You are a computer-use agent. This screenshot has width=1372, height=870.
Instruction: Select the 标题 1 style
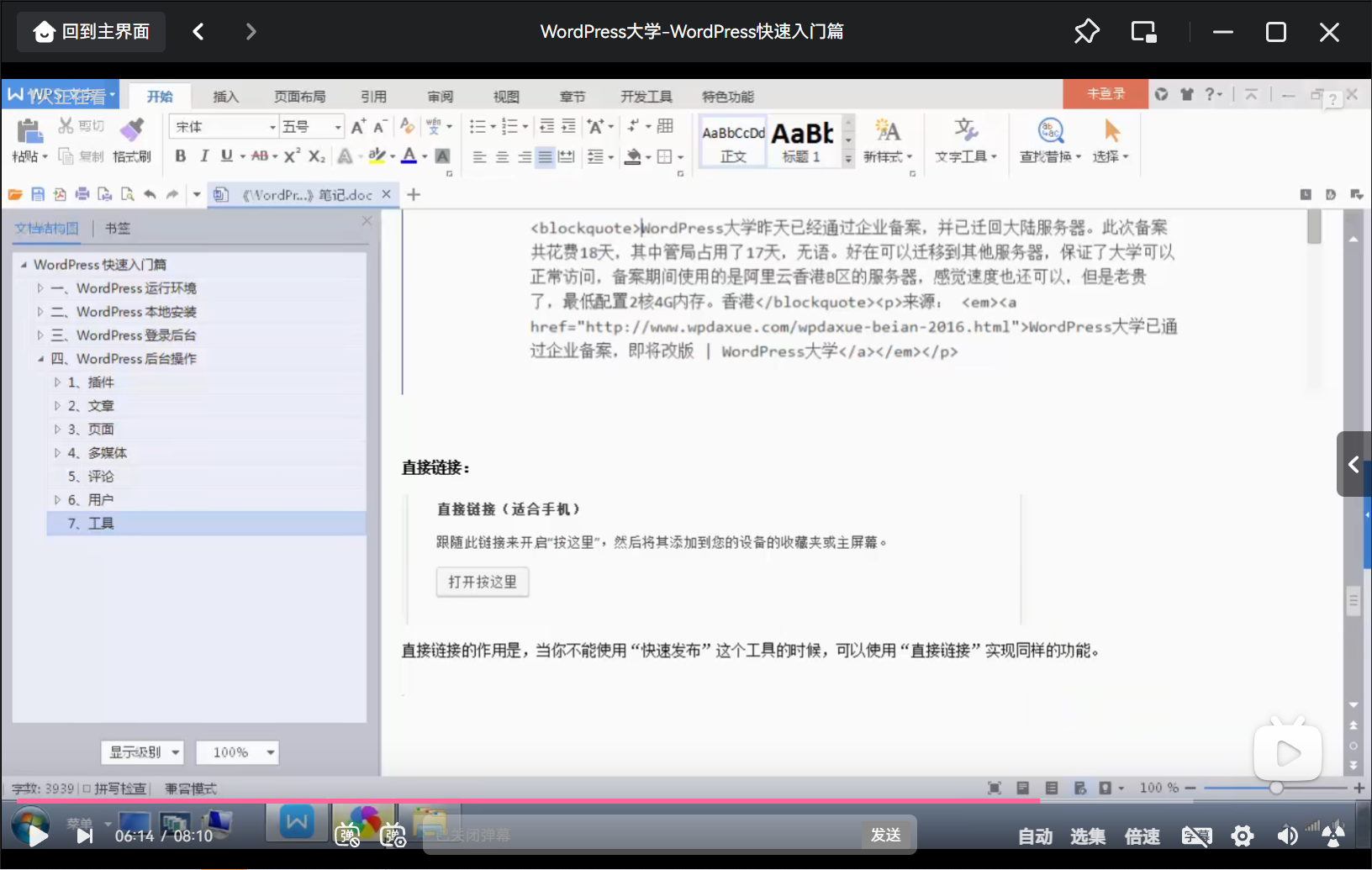point(802,141)
